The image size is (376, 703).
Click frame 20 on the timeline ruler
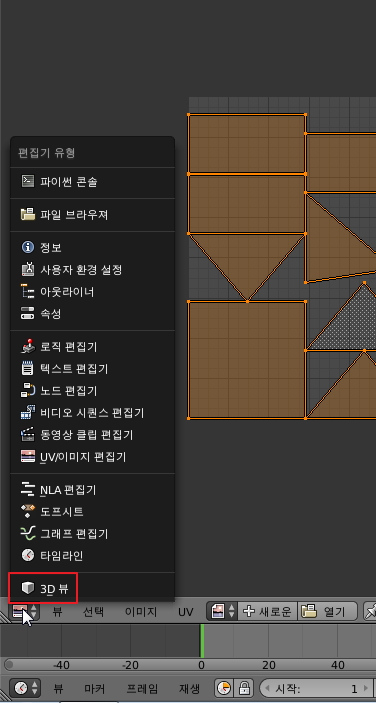tap(268, 665)
